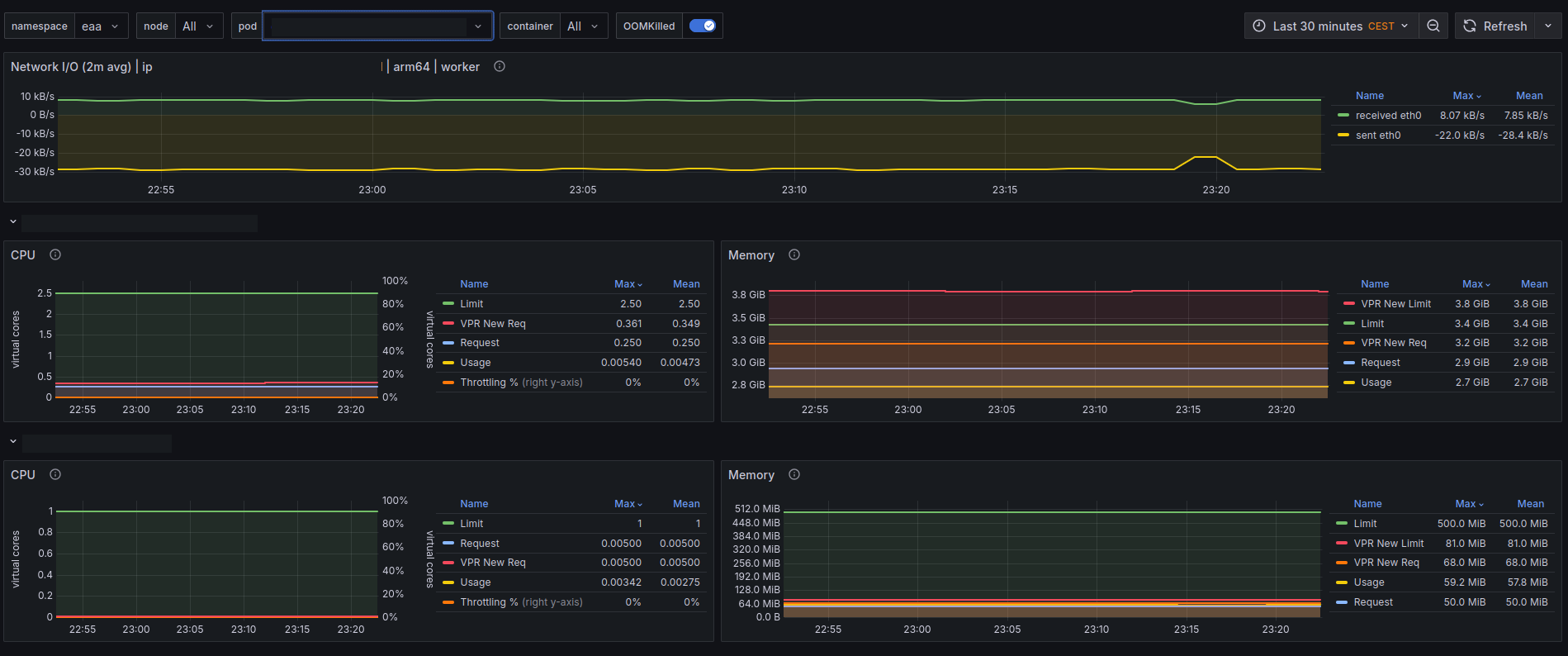Click the pod selection input field
Image resolution: width=1568 pixels, height=656 pixels.
[x=369, y=26]
